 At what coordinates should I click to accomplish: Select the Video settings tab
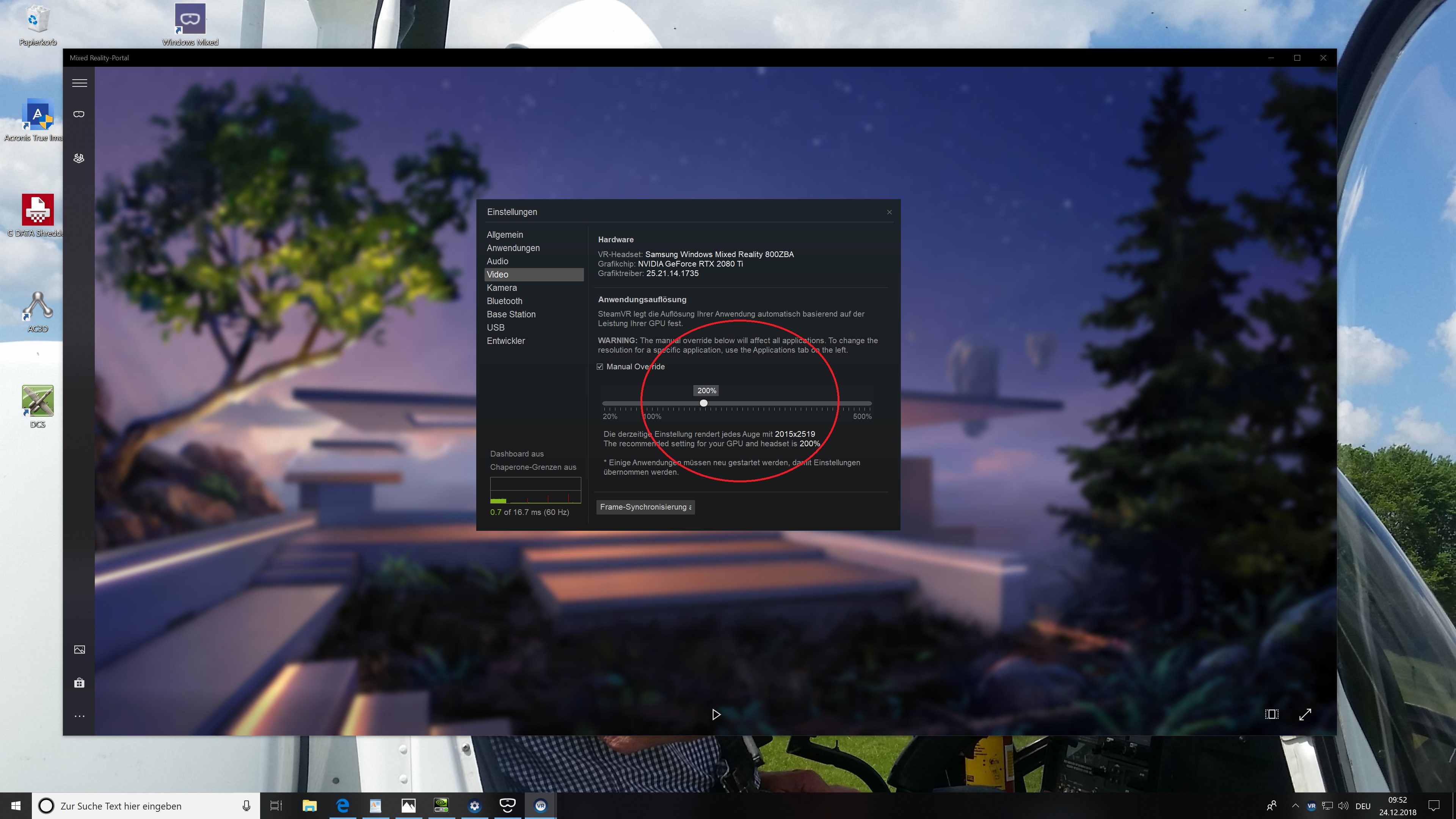[534, 275]
